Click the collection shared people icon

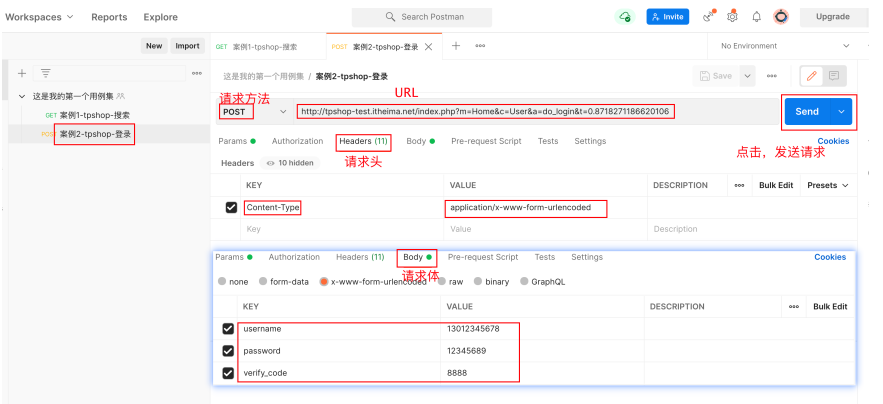(x=121, y=96)
